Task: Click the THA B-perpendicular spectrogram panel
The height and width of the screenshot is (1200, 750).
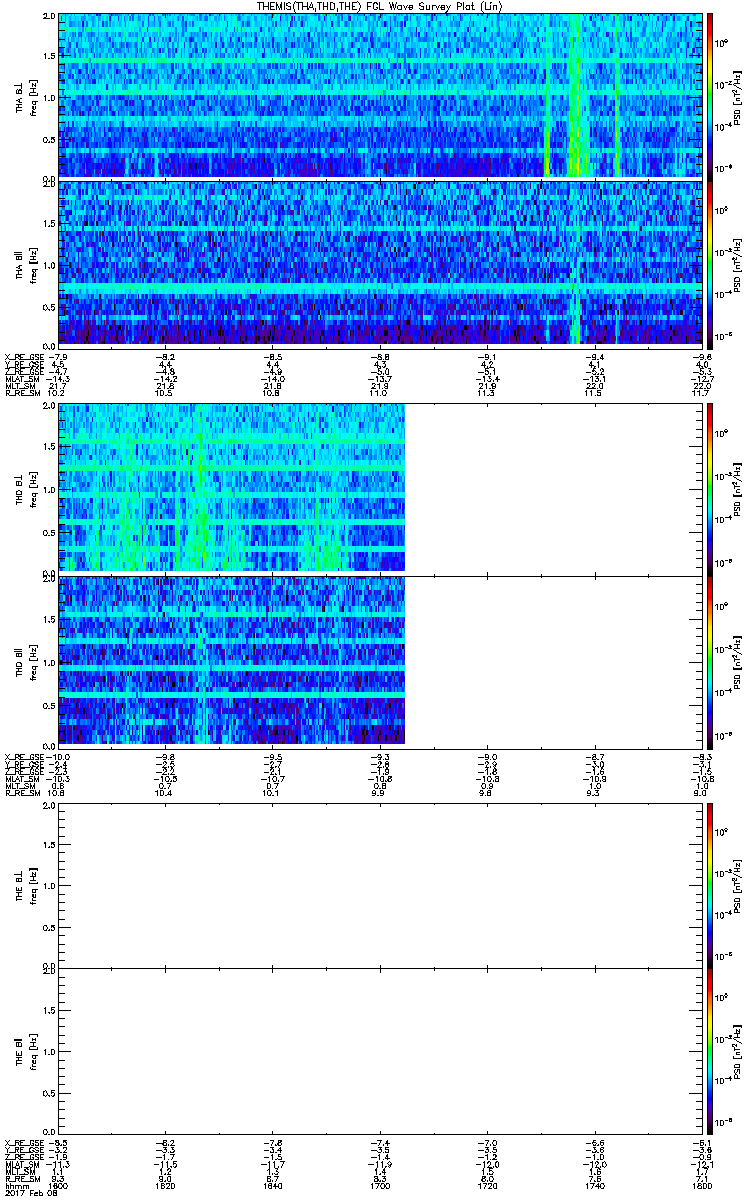Action: [379, 95]
